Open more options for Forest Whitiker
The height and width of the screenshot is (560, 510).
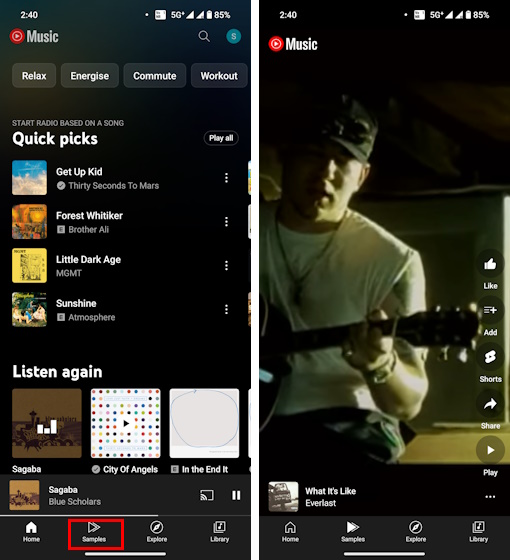(226, 222)
